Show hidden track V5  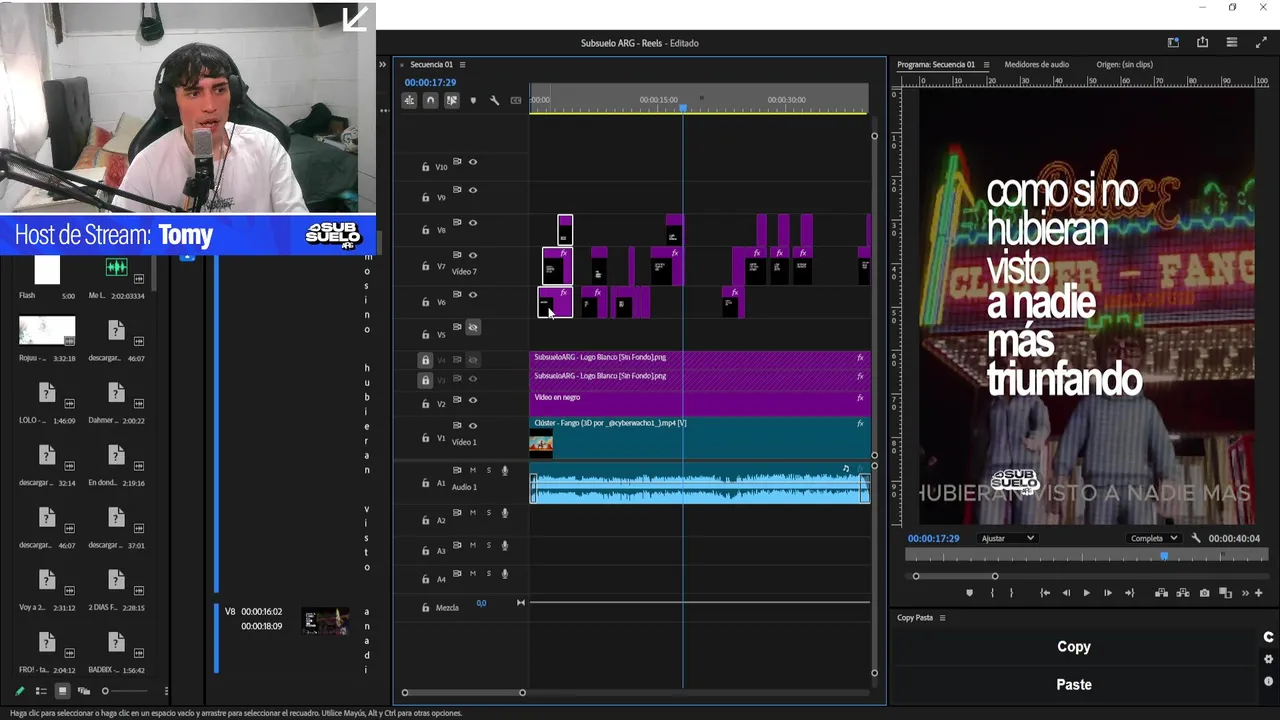click(x=473, y=327)
